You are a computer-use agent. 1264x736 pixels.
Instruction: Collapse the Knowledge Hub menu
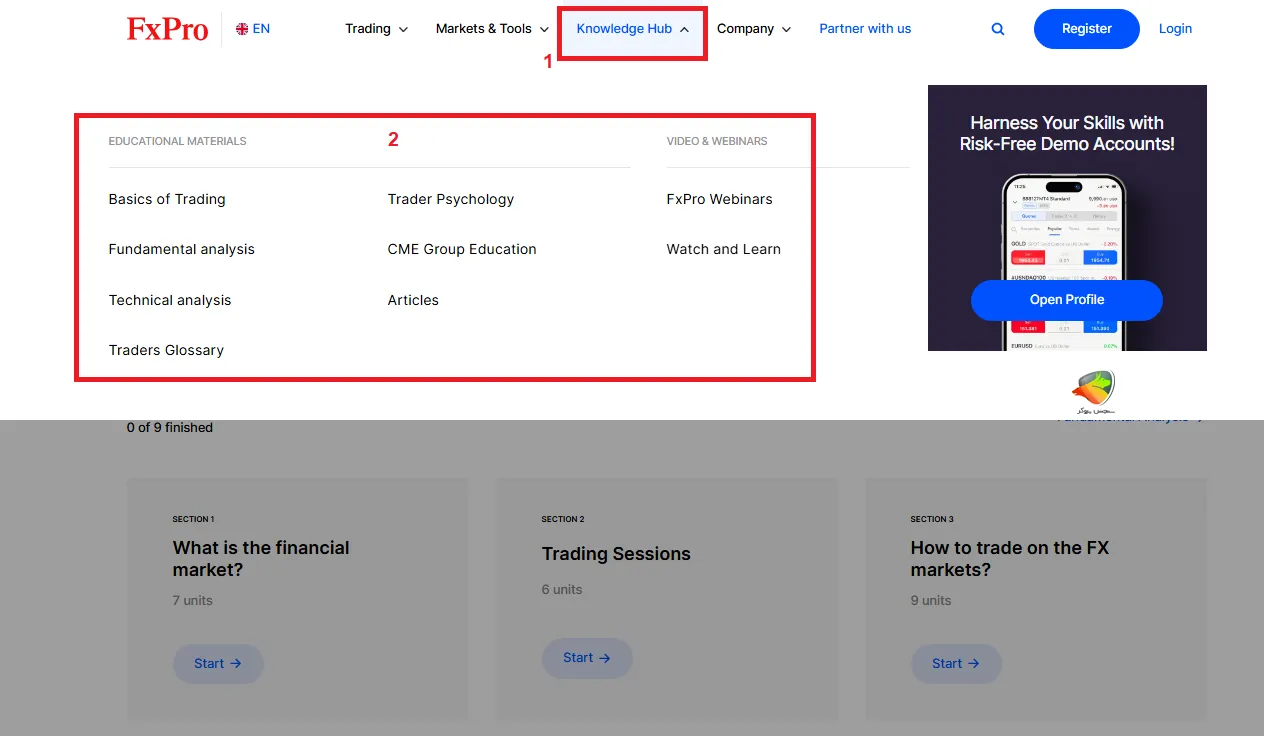coord(632,29)
